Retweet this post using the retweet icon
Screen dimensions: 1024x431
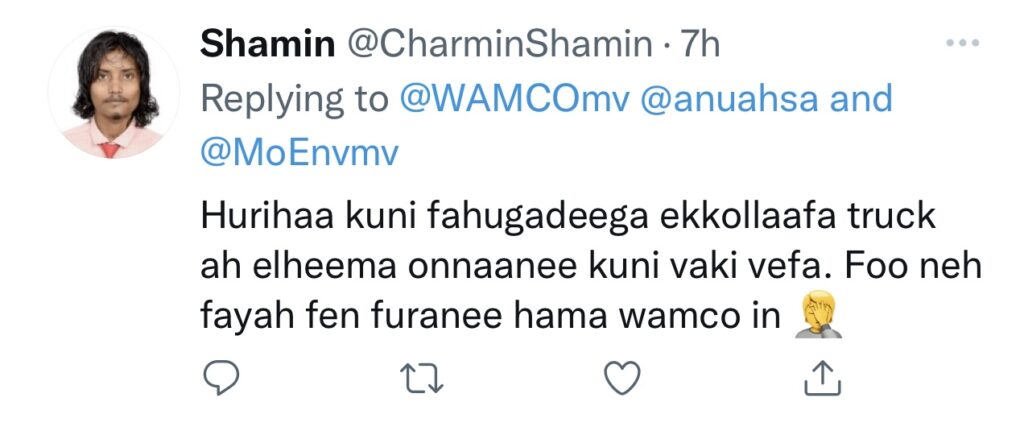click(x=421, y=378)
